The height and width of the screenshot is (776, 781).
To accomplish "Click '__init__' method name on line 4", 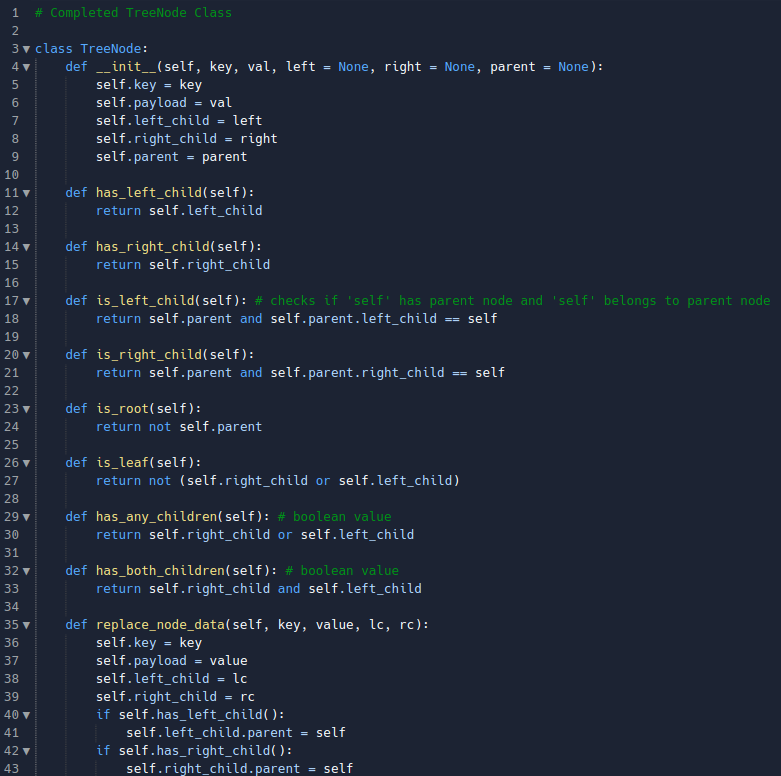I will pyautogui.click(x=126, y=67).
